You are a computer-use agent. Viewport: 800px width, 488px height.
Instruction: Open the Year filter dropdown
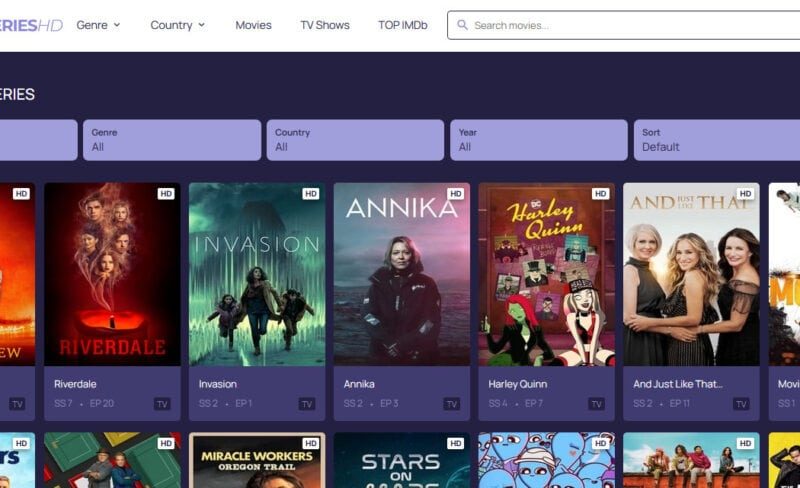tap(539, 140)
